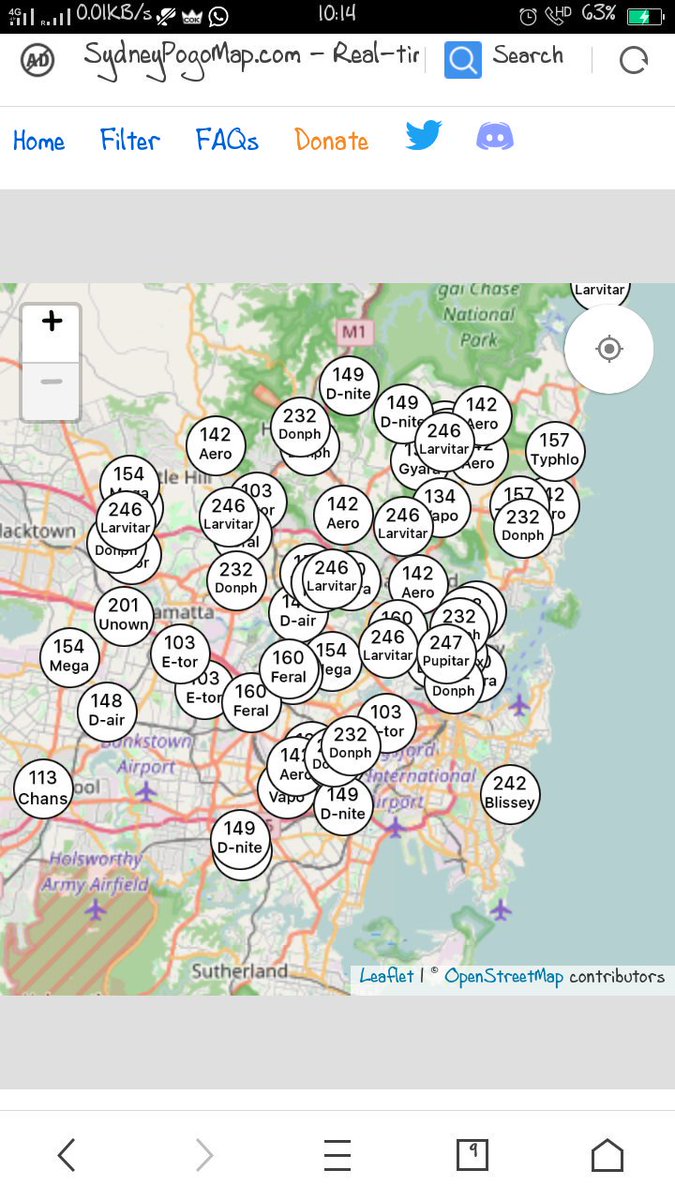Tap the Search label in browser bar
The height and width of the screenshot is (1200, 675).
pos(528,56)
